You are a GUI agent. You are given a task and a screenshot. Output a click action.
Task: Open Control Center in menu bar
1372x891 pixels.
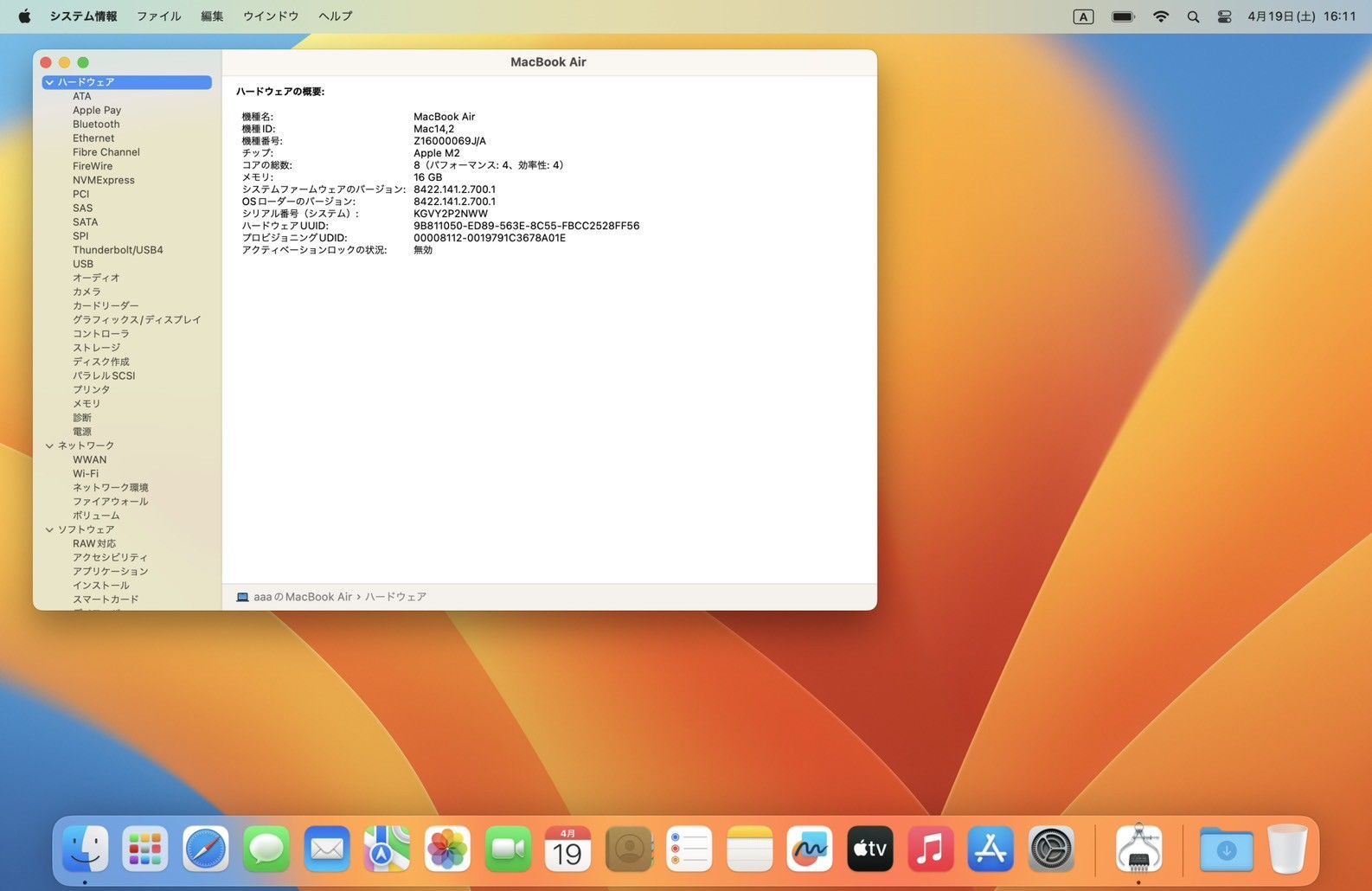1224,16
